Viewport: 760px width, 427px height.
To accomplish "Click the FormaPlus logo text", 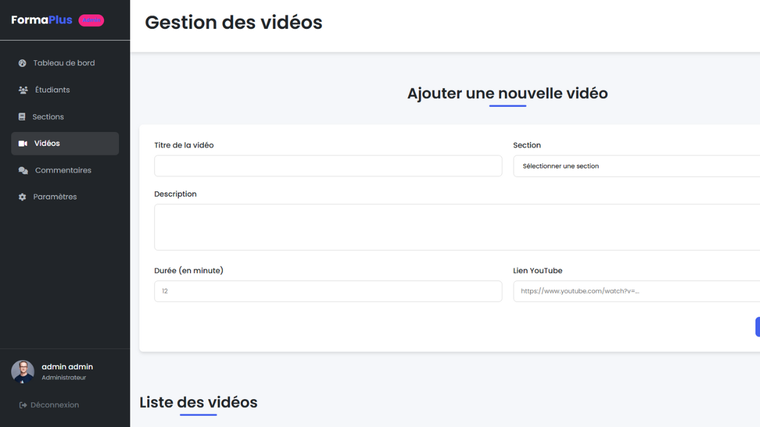I will (x=42, y=20).
